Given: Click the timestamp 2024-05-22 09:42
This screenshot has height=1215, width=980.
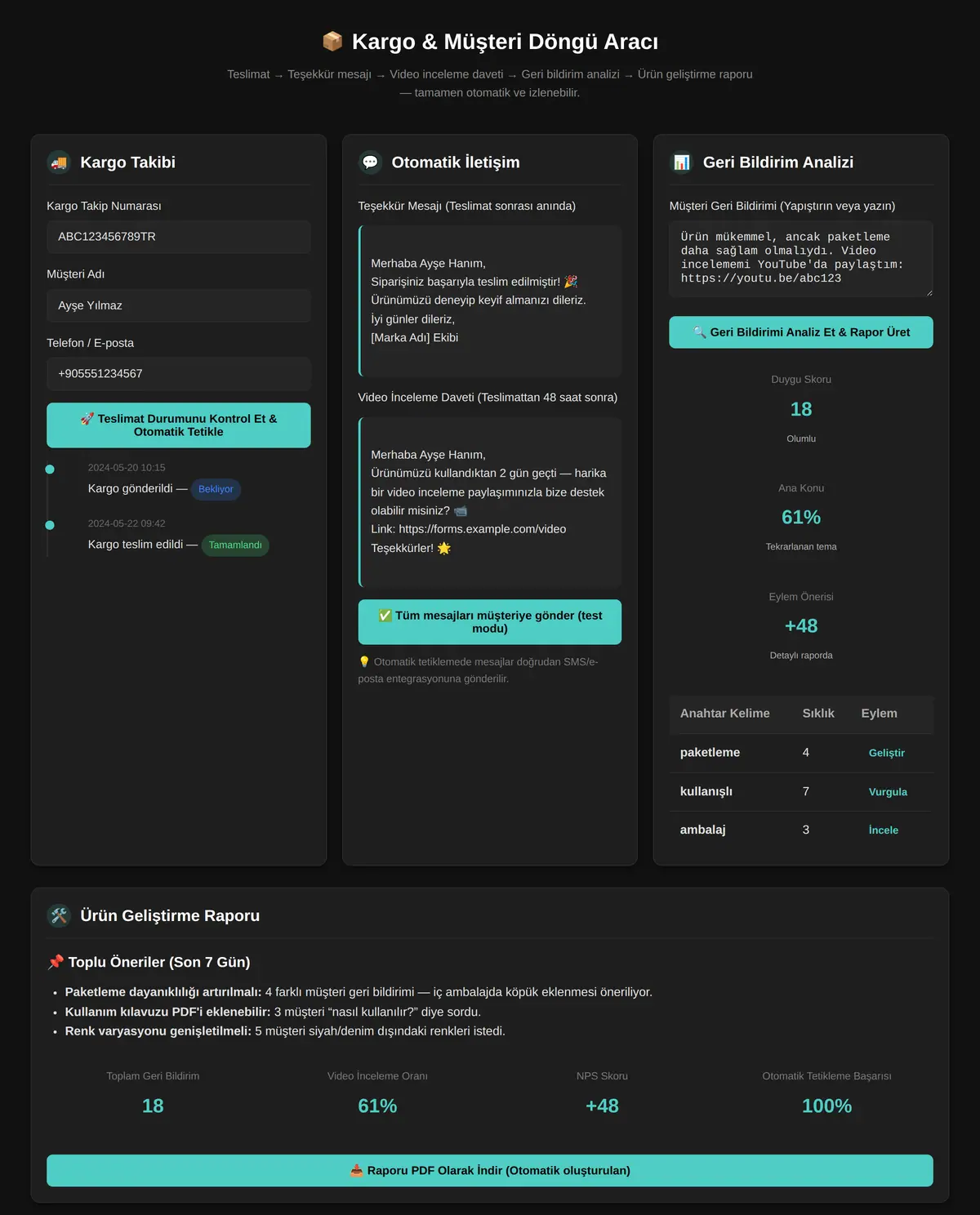Looking at the screenshot, I should click(x=127, y=523).
